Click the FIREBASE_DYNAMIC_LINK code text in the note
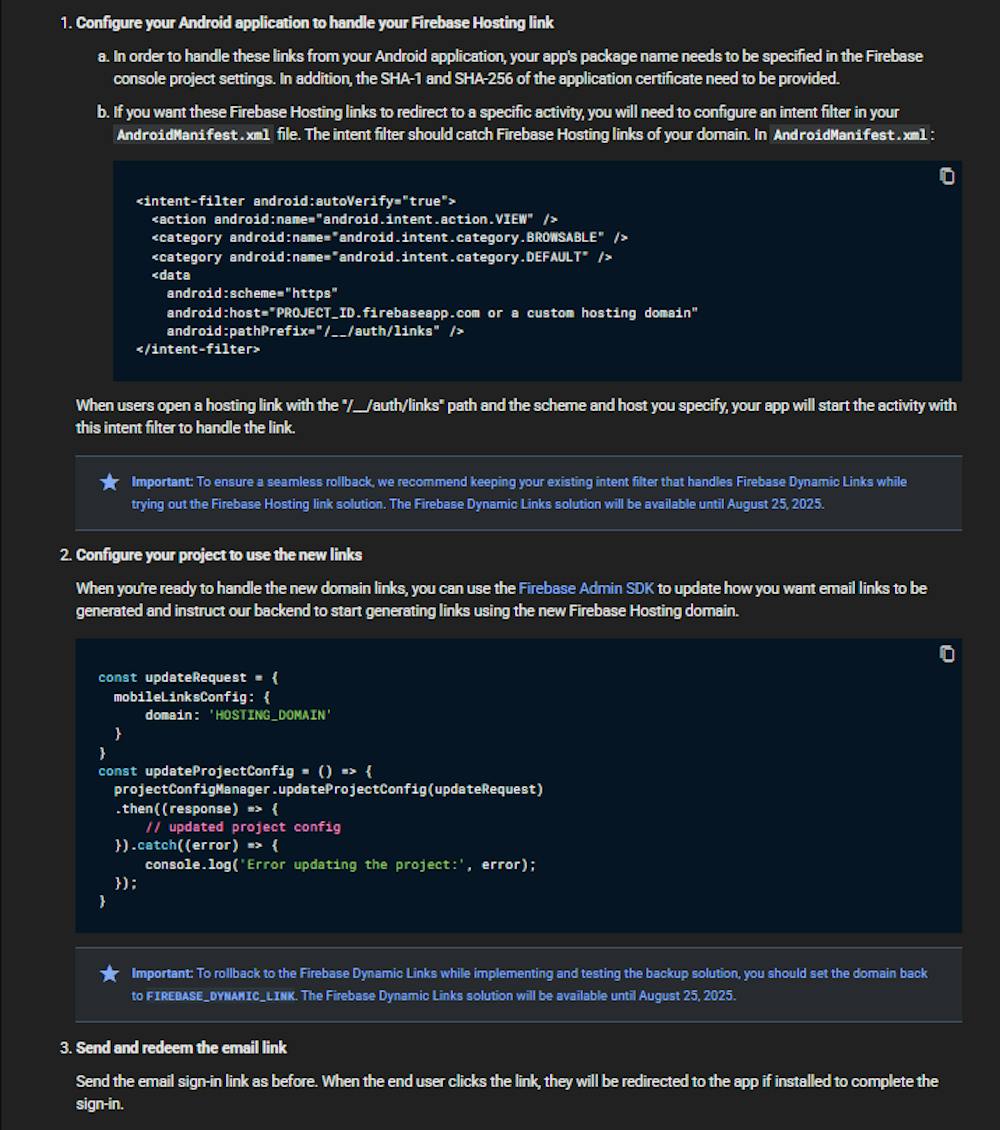1000x1130 pixels. (x=220, y=996)
